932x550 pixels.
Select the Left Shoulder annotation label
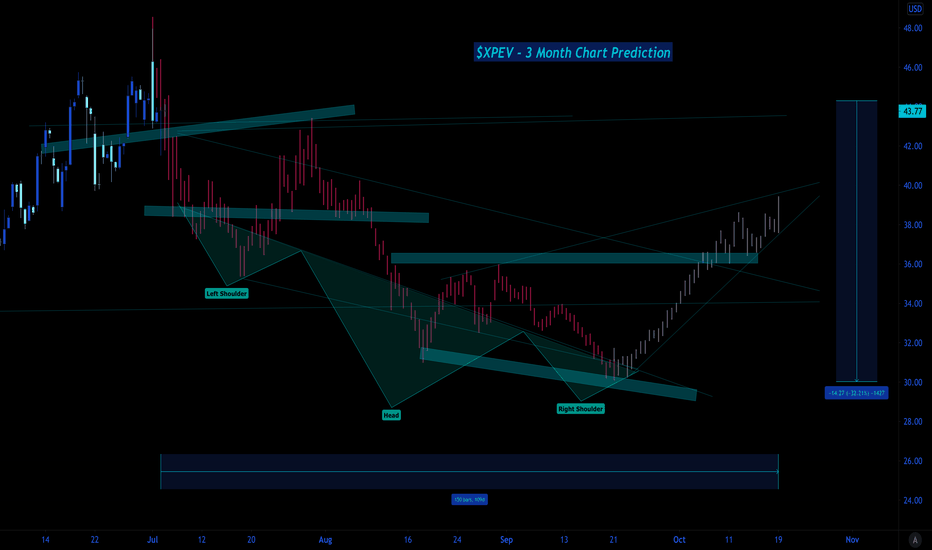tap(226, 294)
